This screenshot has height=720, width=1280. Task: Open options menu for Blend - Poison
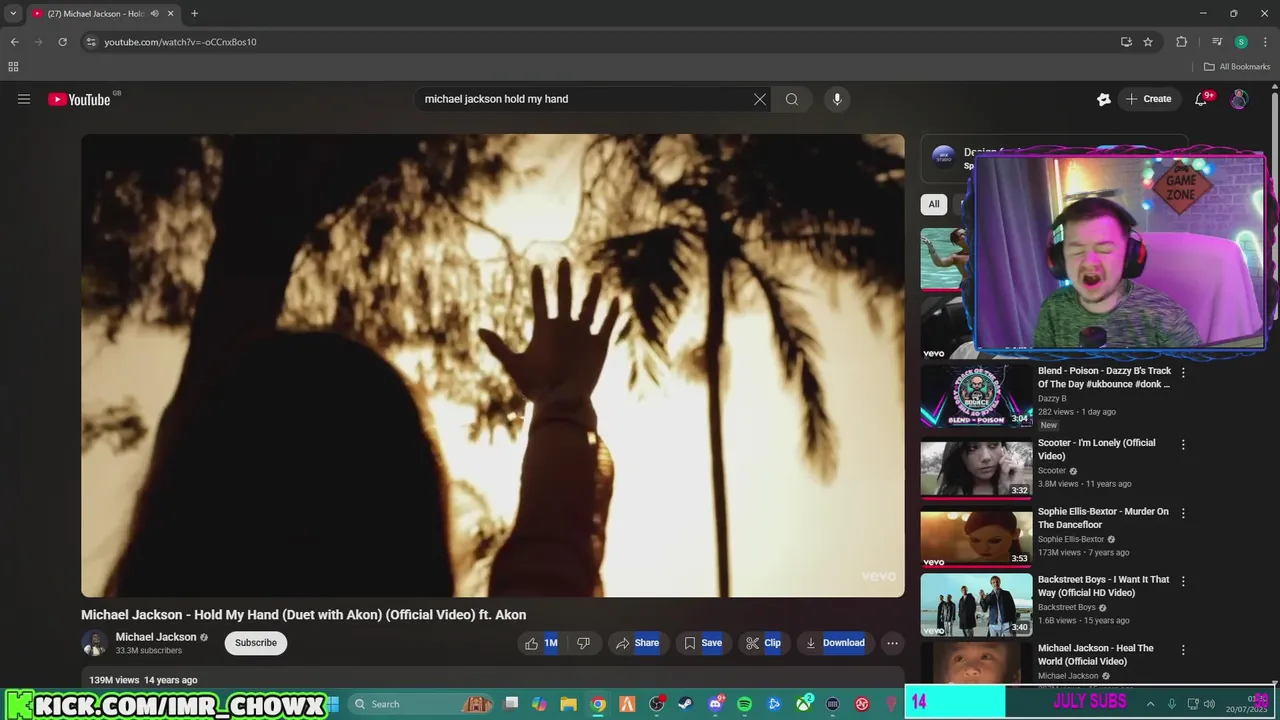1183,372
